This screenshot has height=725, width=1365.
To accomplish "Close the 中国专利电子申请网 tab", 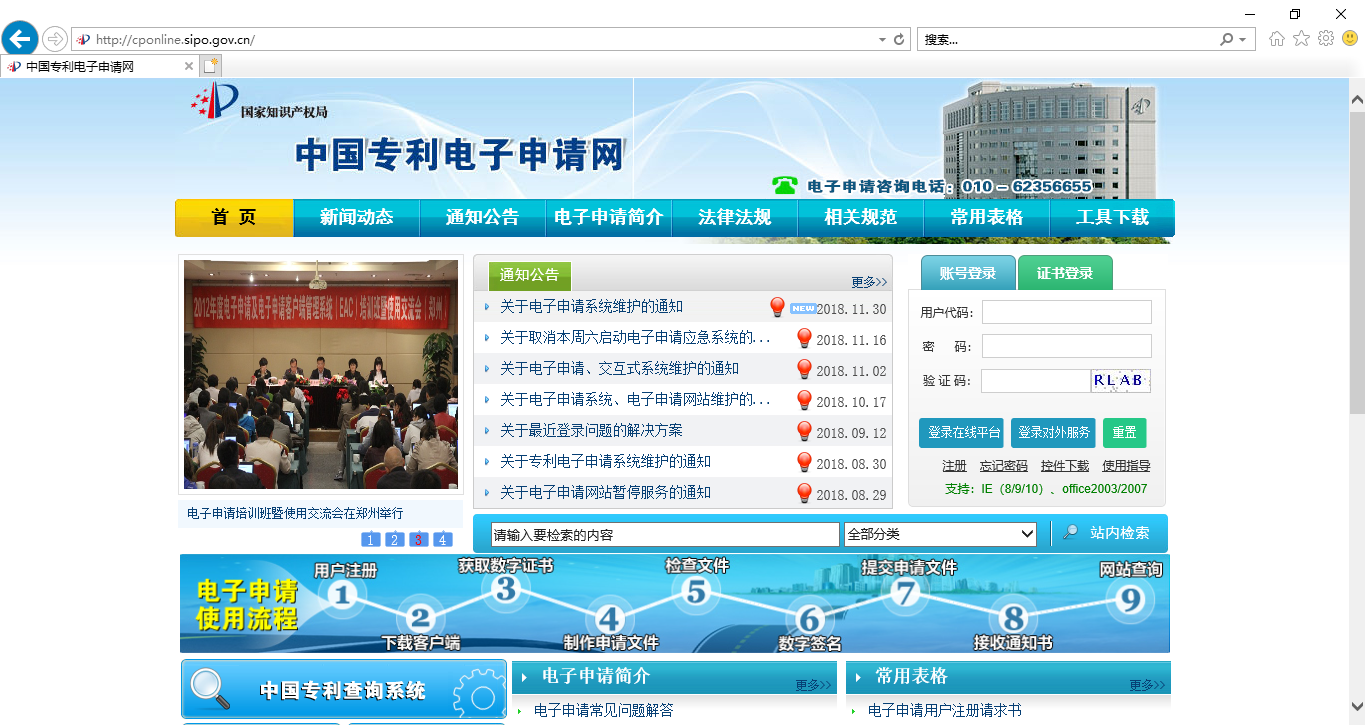I will pos(189,66).
